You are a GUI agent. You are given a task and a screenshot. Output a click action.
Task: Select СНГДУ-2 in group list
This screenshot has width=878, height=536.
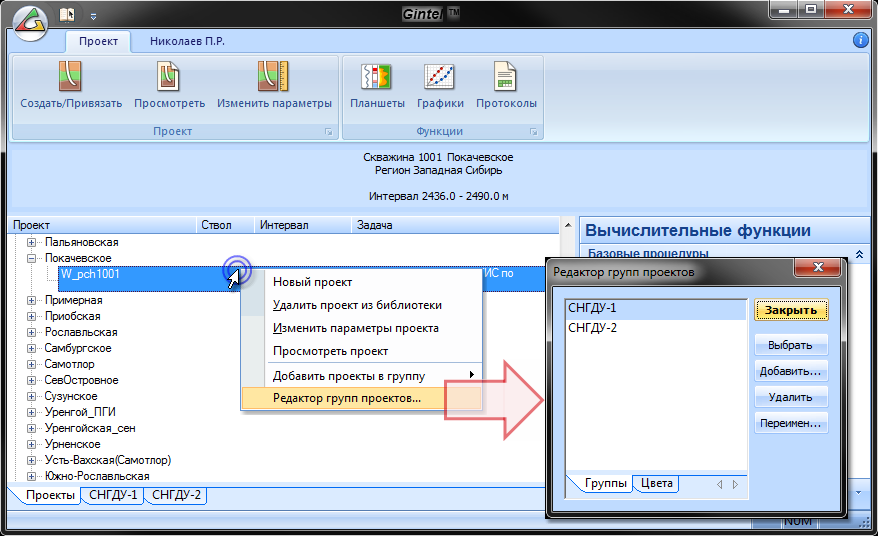[656, 328]
